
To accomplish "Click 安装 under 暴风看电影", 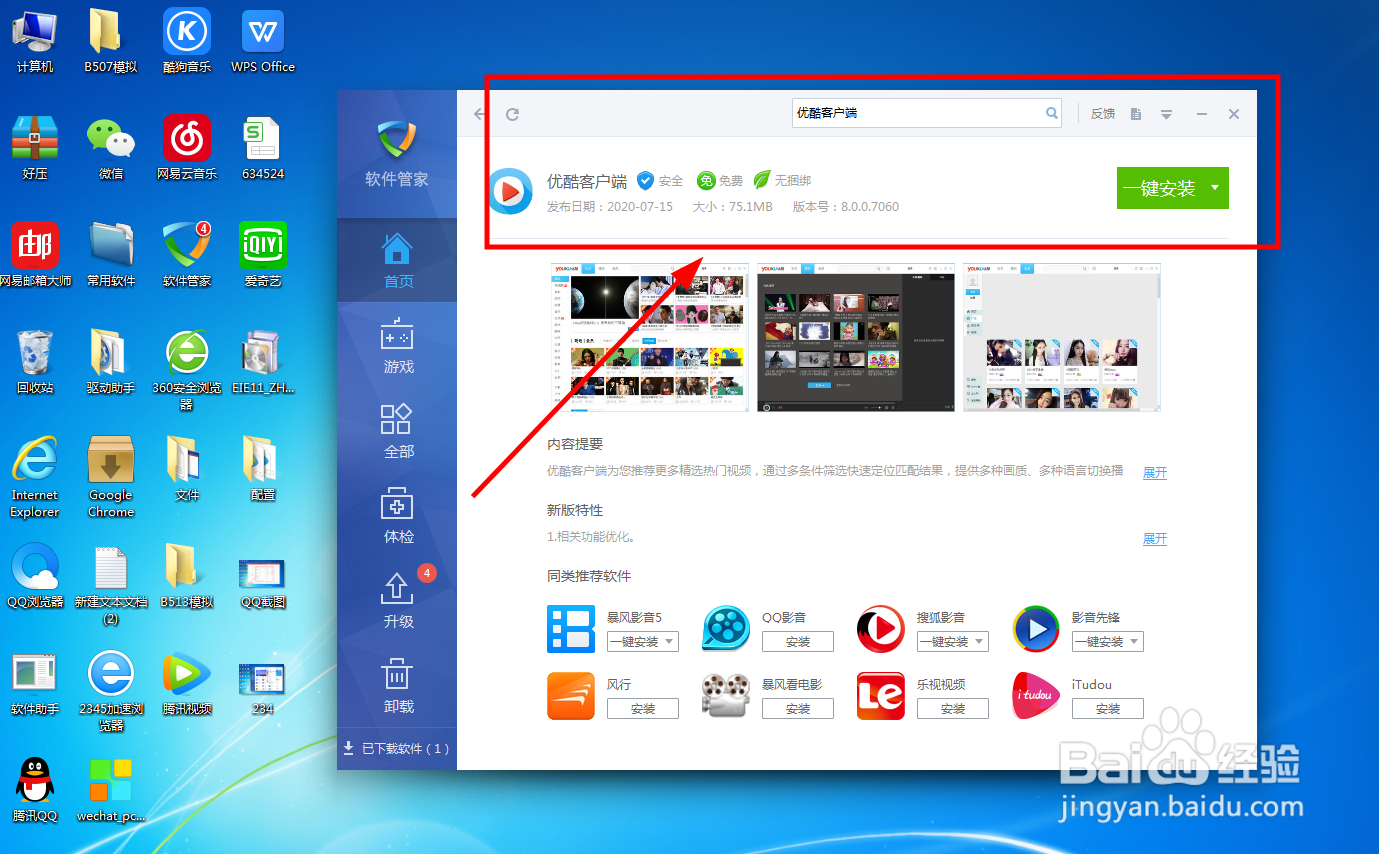I will [x=798, y=708].
